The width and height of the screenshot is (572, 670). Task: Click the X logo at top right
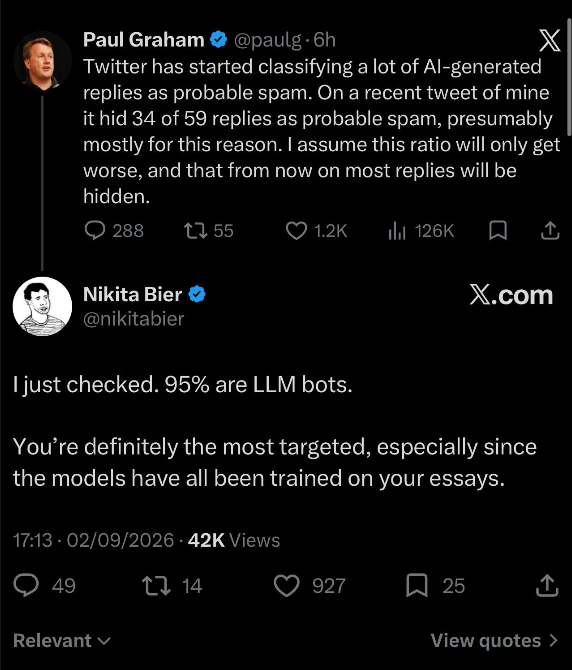click(549, 41)
